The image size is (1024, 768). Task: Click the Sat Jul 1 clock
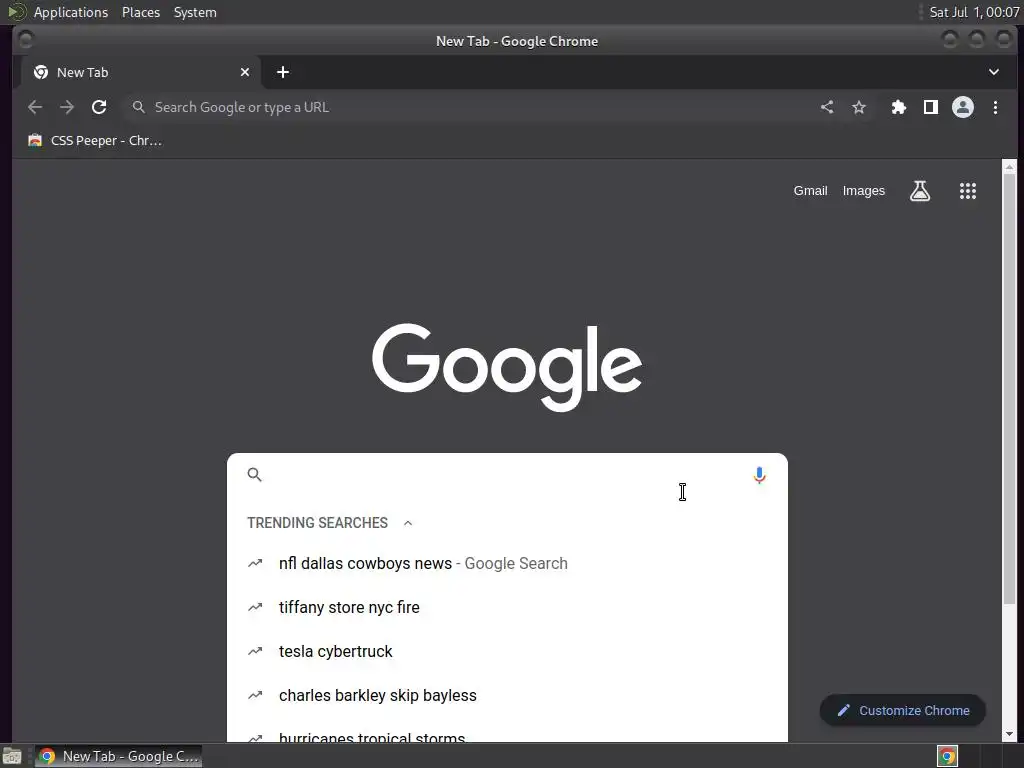[x=974, y=12]
